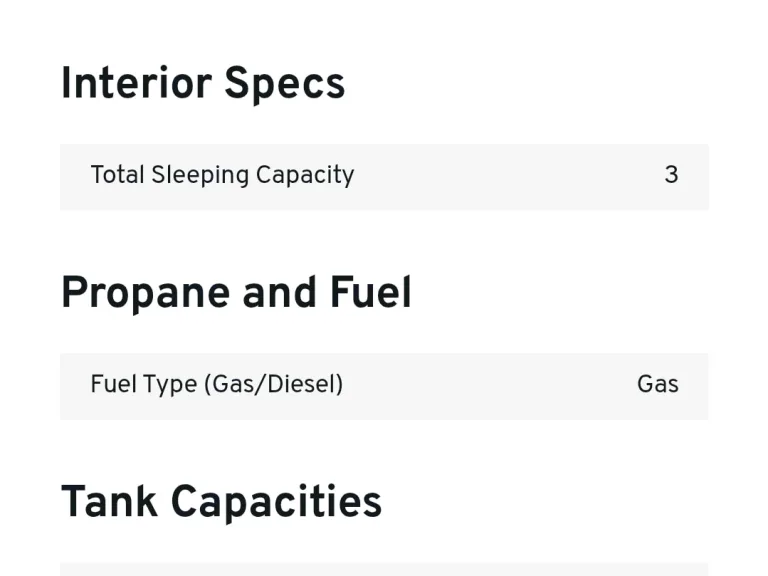Image resolution: width=768 pixels, height=576 pixels.
Task: Click the word Propane in second heading
Action: coord(145,294)
